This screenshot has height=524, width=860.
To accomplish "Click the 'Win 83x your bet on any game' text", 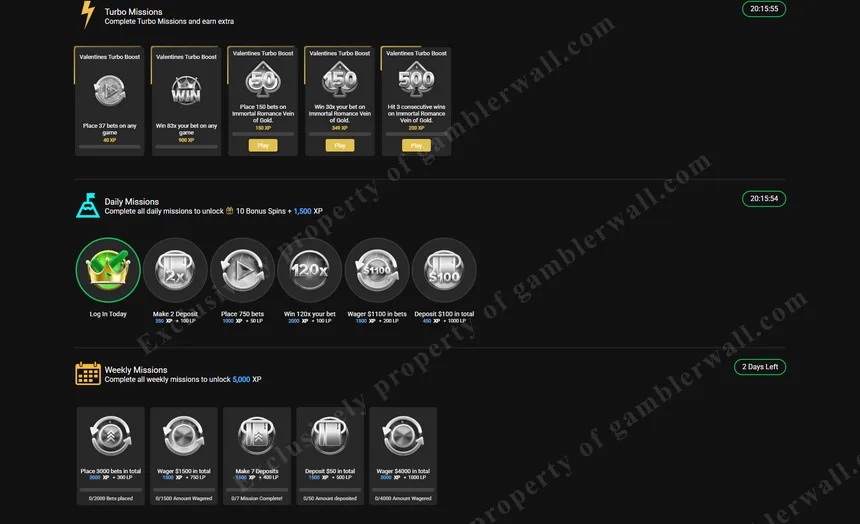I will (186, 129).
